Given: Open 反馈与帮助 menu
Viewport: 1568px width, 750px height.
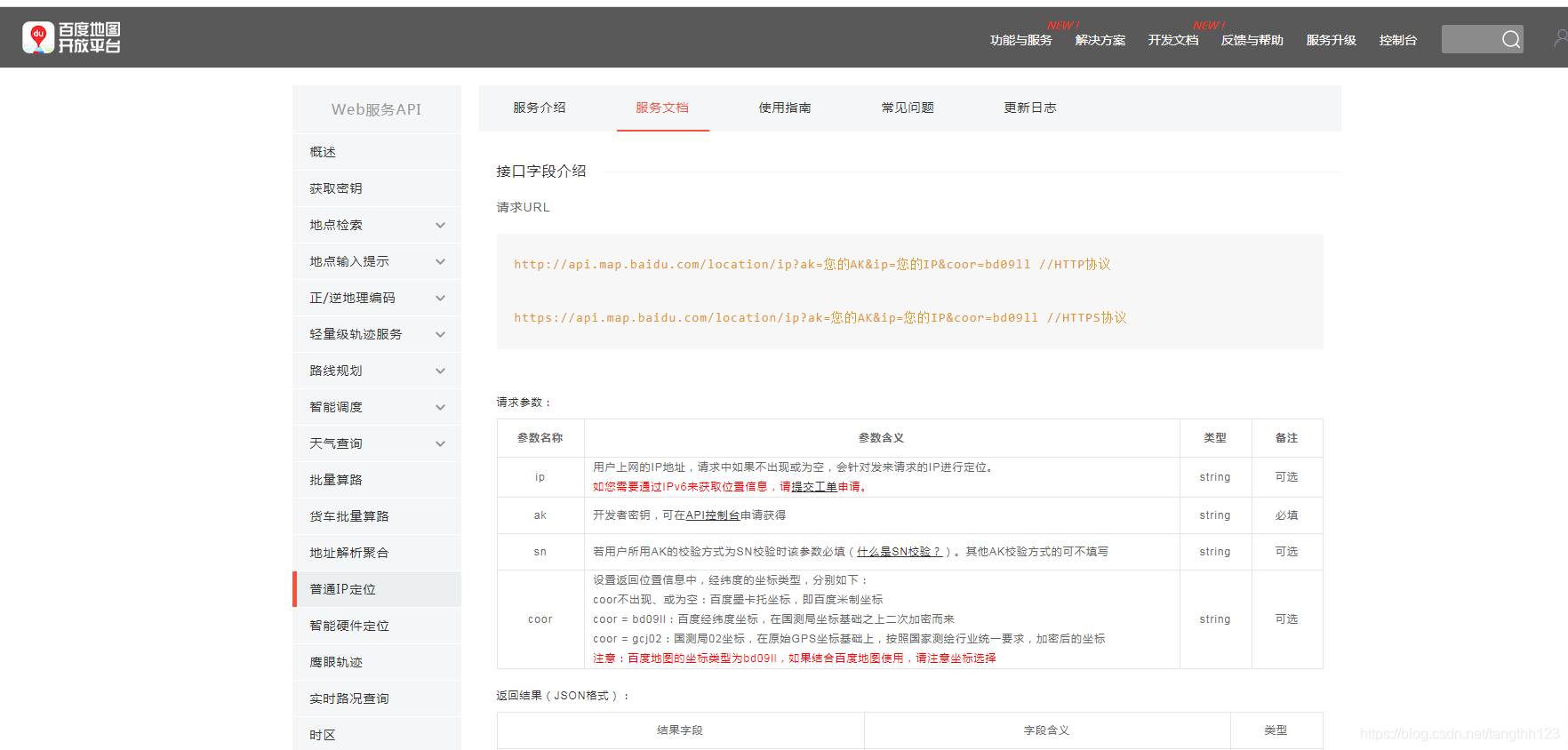Looking at the screenshot, I should (1252, 40).
